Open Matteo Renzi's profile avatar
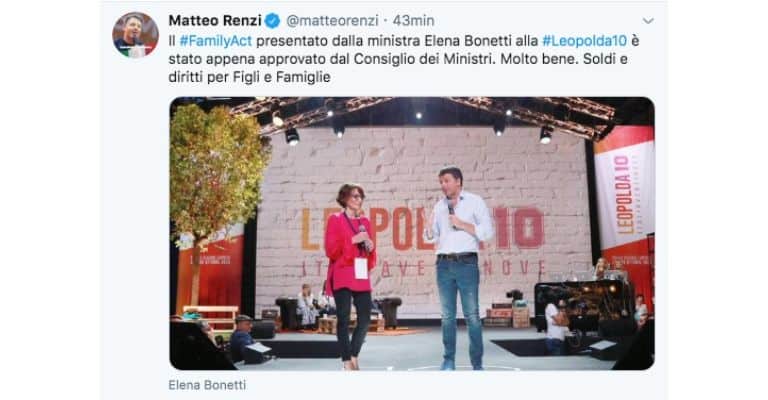768x400 pixels. pos(135,35)
